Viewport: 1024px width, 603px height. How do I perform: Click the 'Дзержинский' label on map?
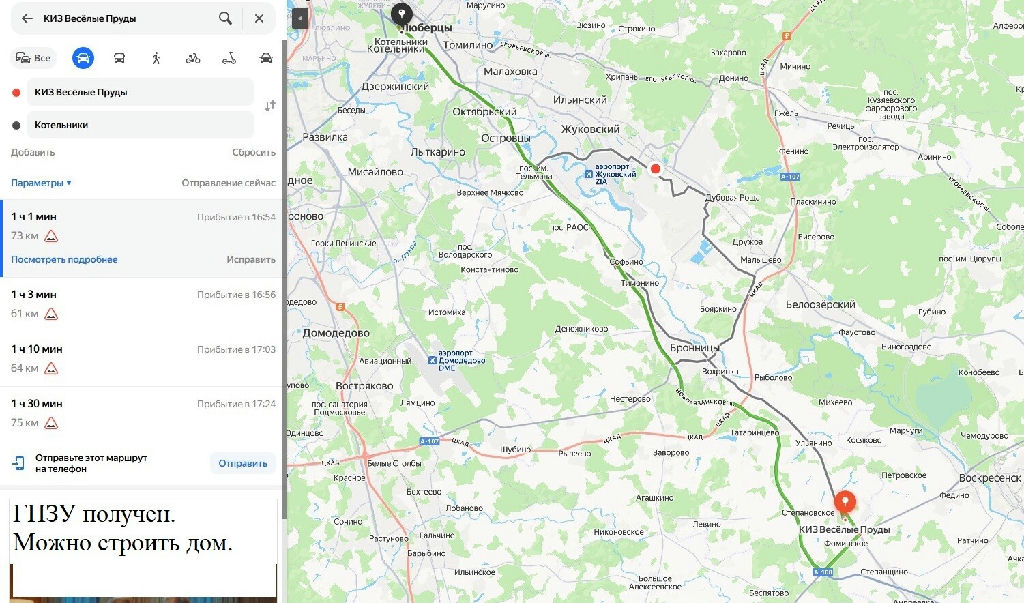tap(394, 86)
